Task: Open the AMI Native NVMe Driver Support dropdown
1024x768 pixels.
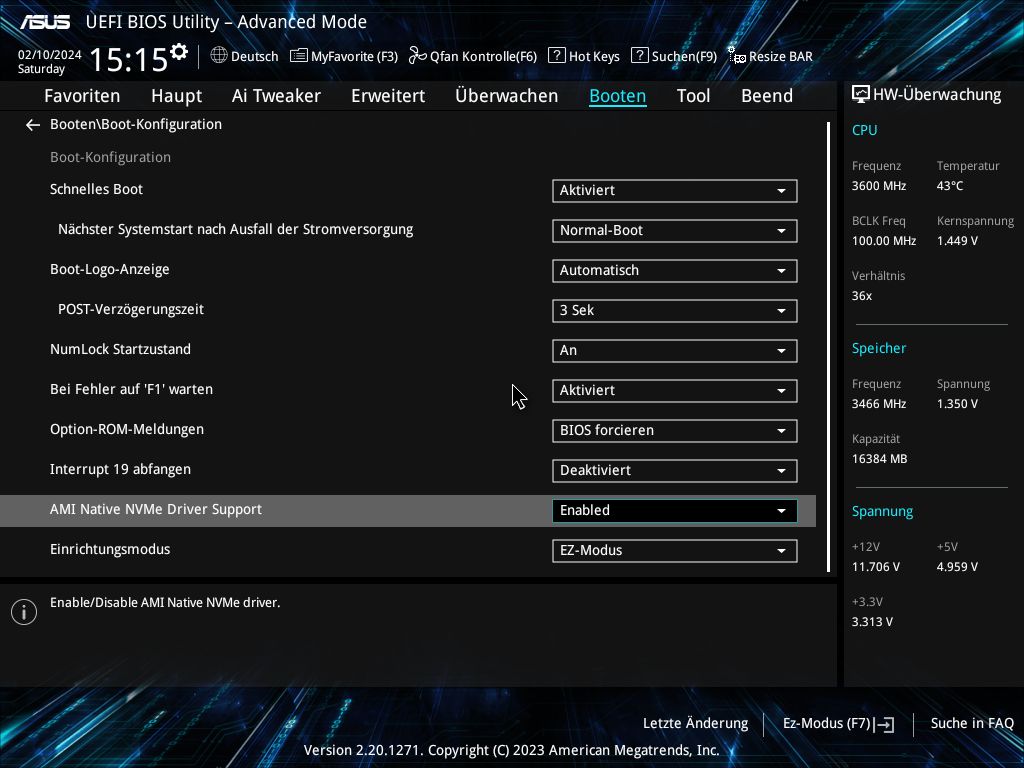Action: (675, 511)
